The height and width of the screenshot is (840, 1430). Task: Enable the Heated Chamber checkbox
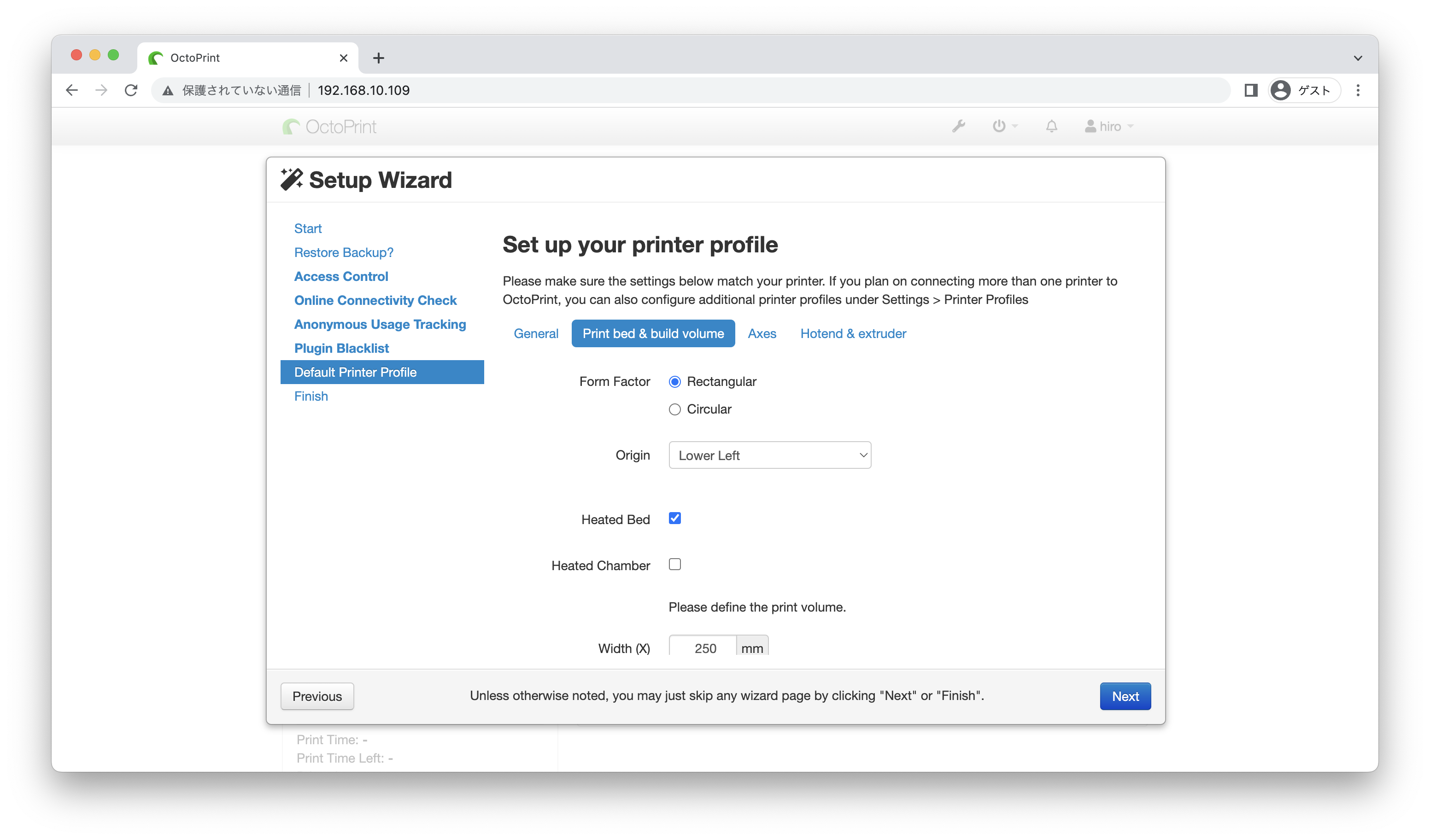[x=675, y=564]
